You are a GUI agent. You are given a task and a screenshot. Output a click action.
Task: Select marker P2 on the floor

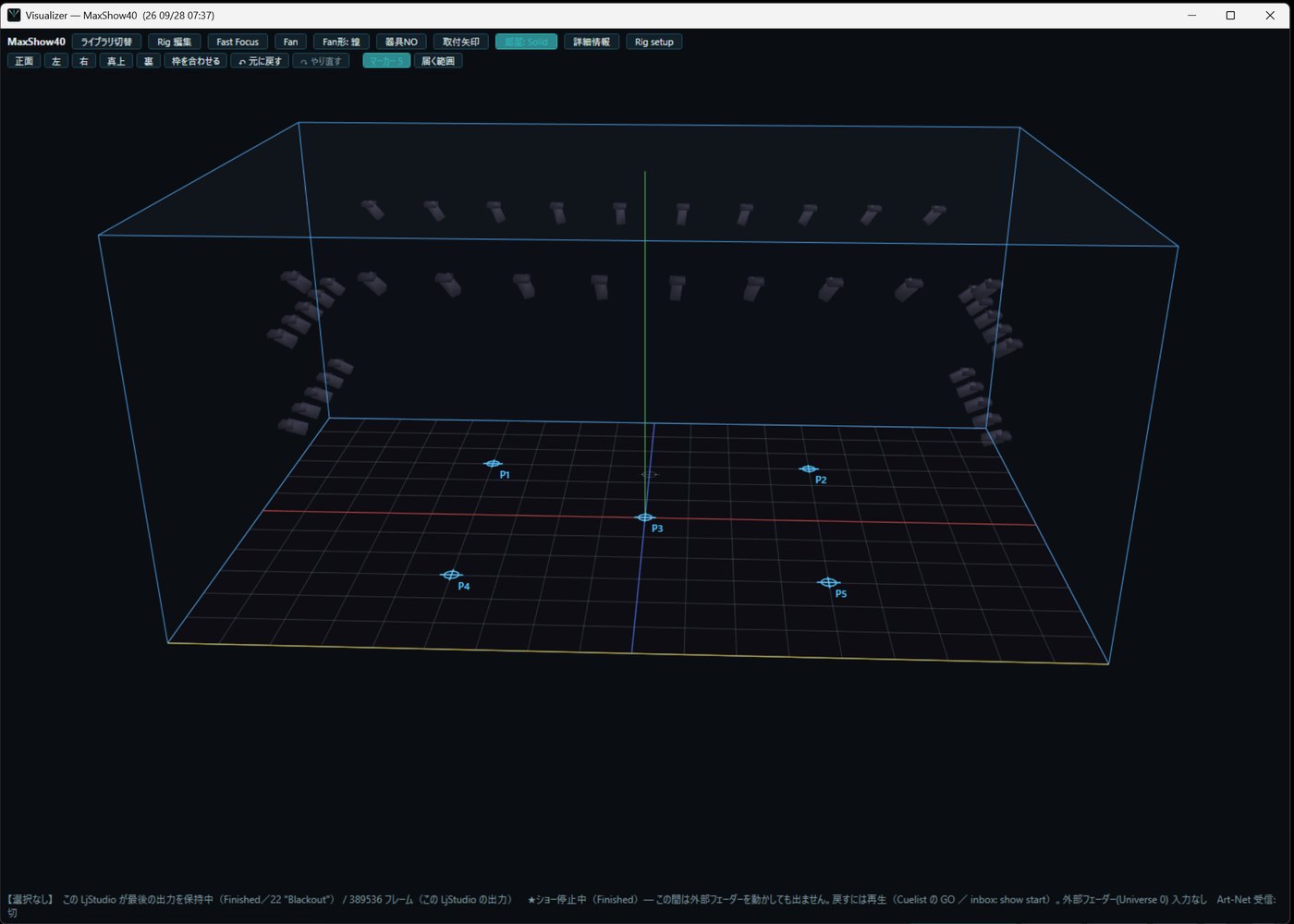click(809, 469)
